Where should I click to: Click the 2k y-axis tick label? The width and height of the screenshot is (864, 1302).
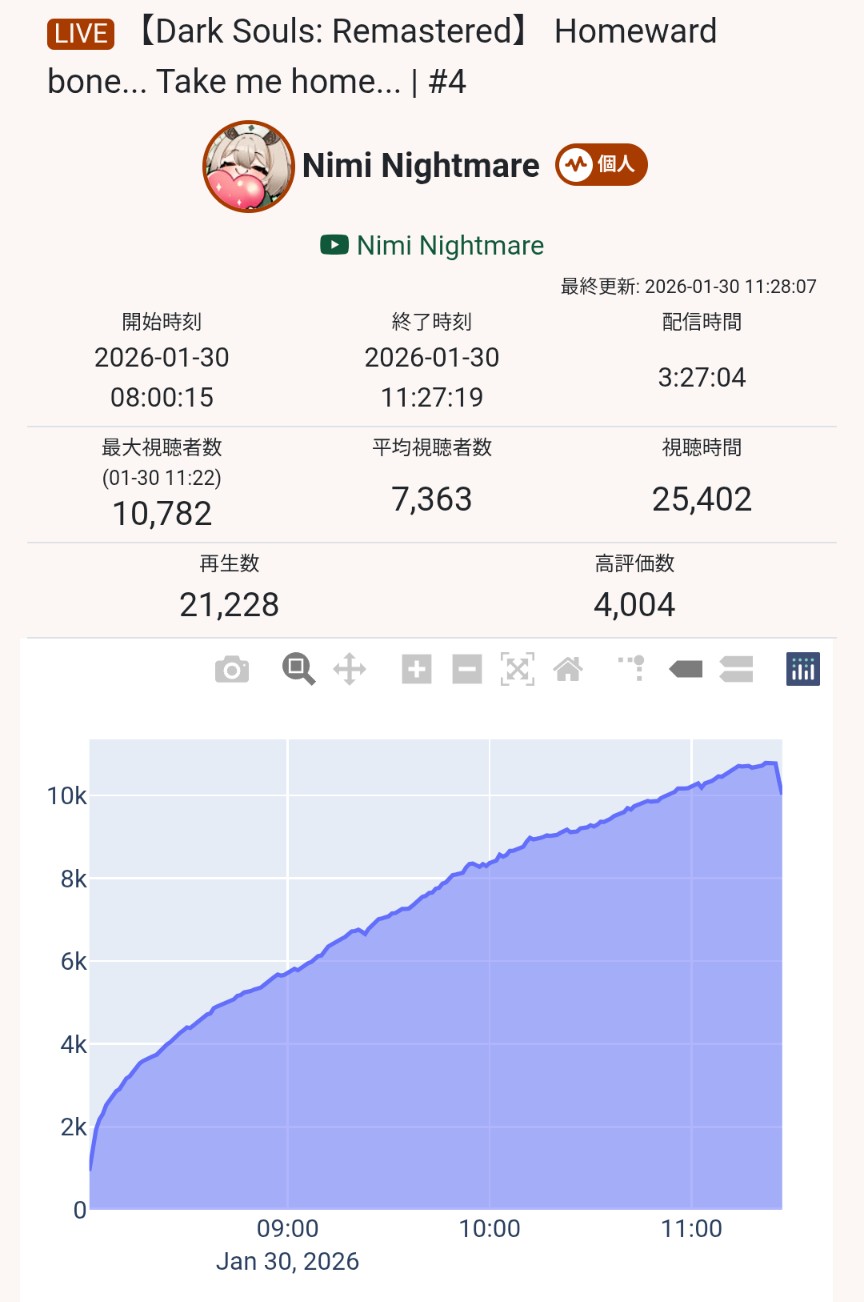(x=72, y=1127)
